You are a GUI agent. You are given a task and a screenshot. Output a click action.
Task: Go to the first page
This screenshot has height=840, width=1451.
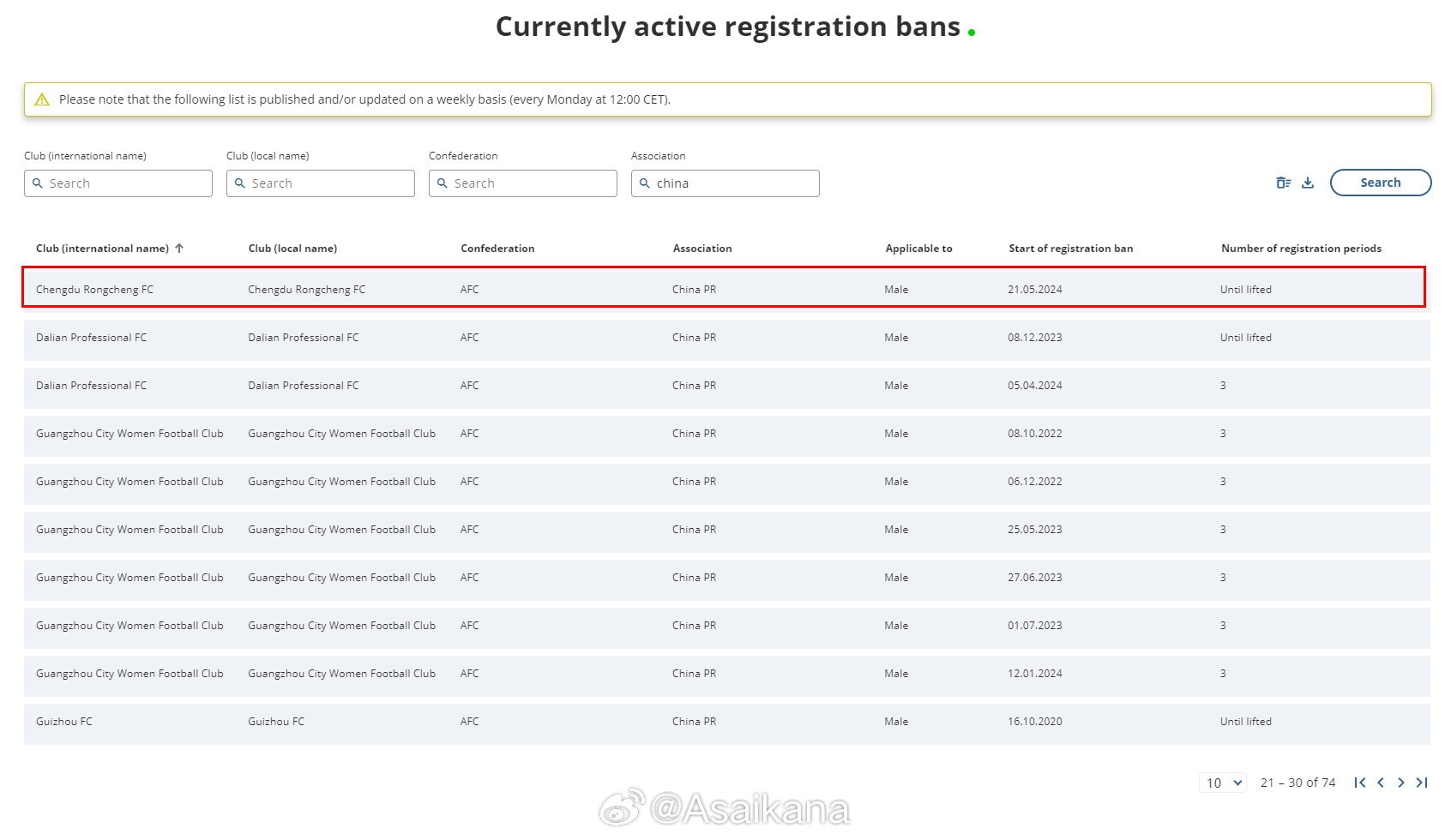click(x=1359, y=783)
